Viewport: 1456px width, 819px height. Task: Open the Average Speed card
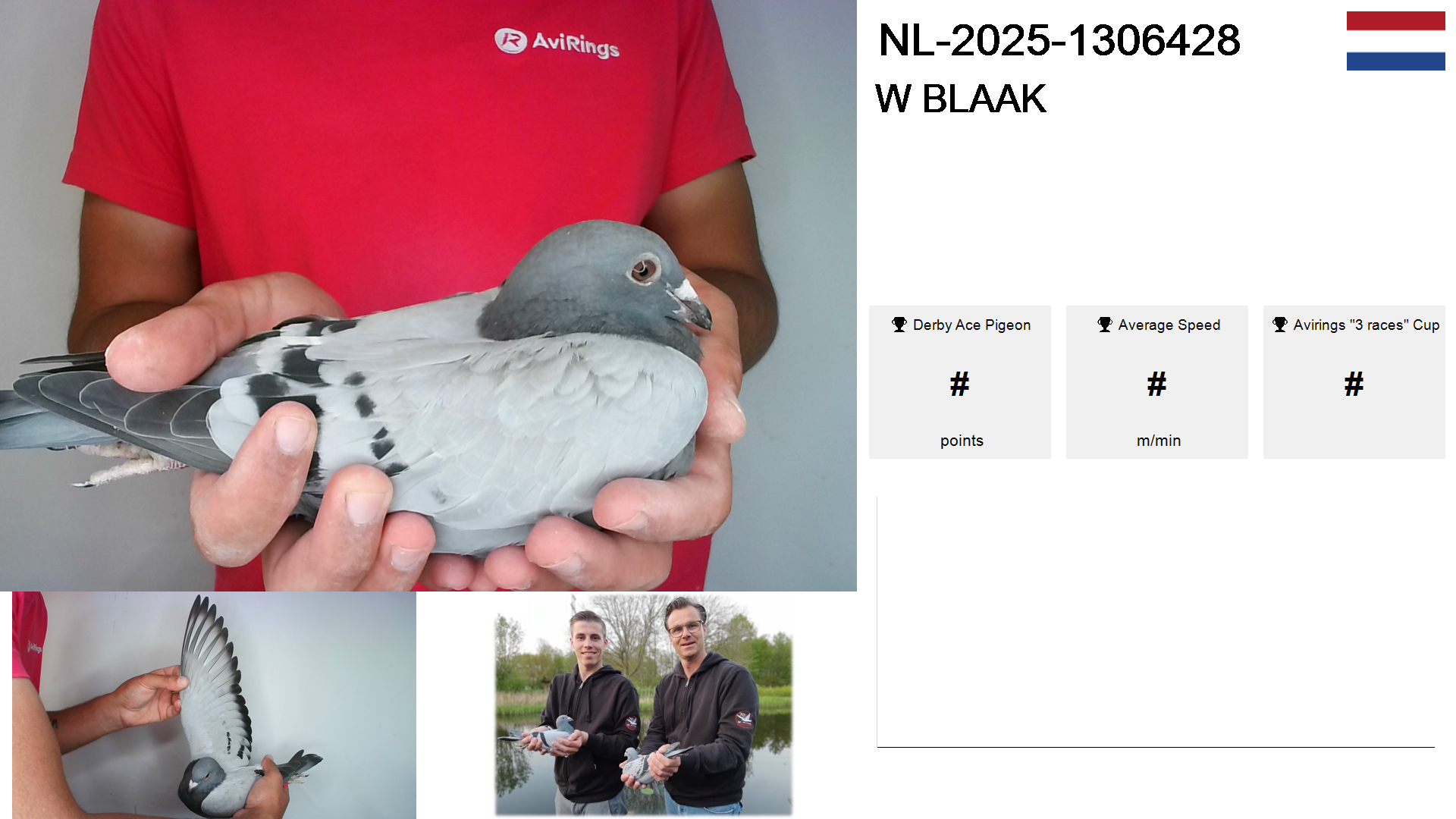click(1157, 382)
